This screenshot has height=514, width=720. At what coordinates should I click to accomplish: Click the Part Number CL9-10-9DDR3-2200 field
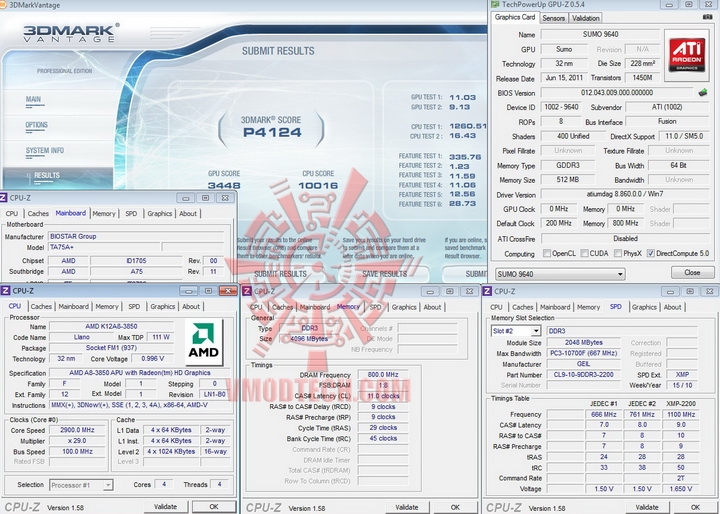pyautogui.click(x=583, y=375)
